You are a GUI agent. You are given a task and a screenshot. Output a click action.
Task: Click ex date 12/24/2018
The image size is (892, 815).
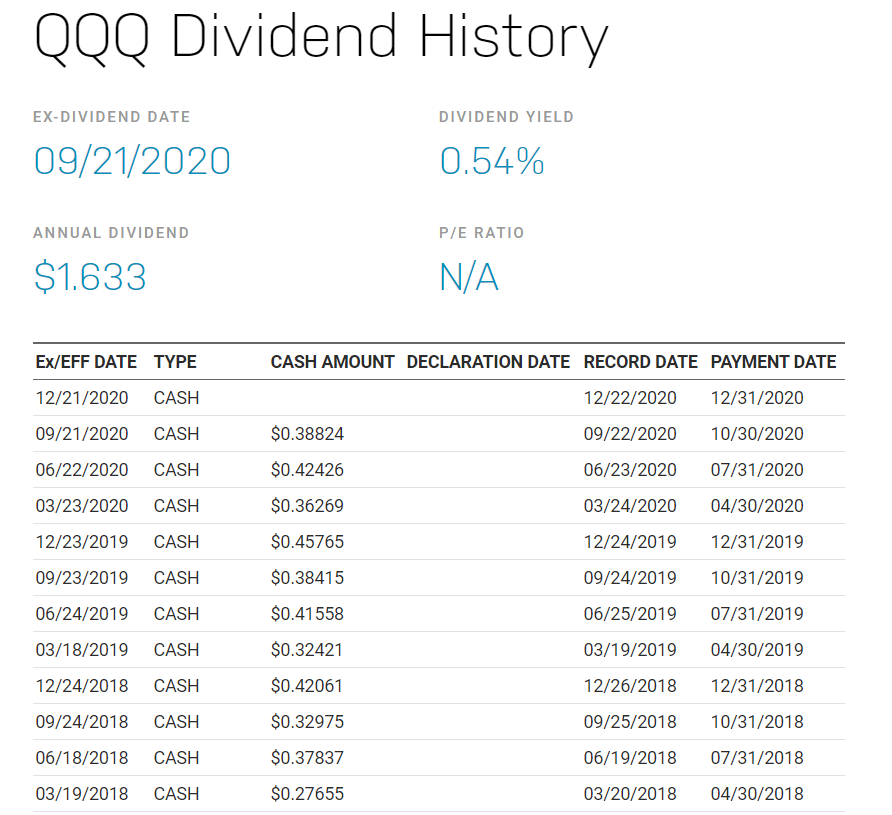coord(82,685)
